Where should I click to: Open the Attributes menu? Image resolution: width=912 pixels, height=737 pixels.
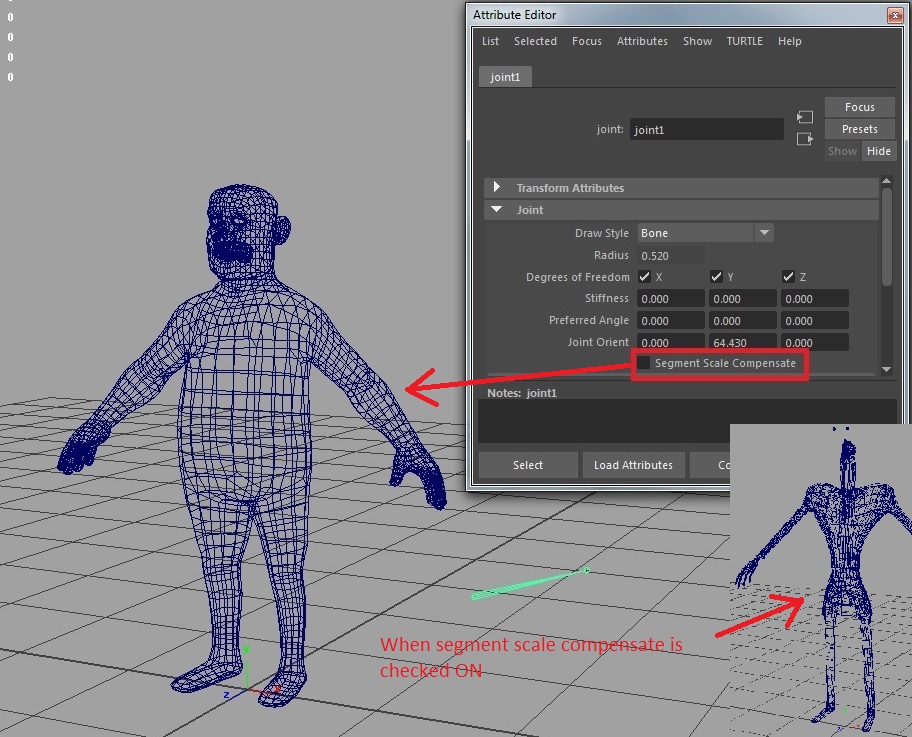click(642, 41)
